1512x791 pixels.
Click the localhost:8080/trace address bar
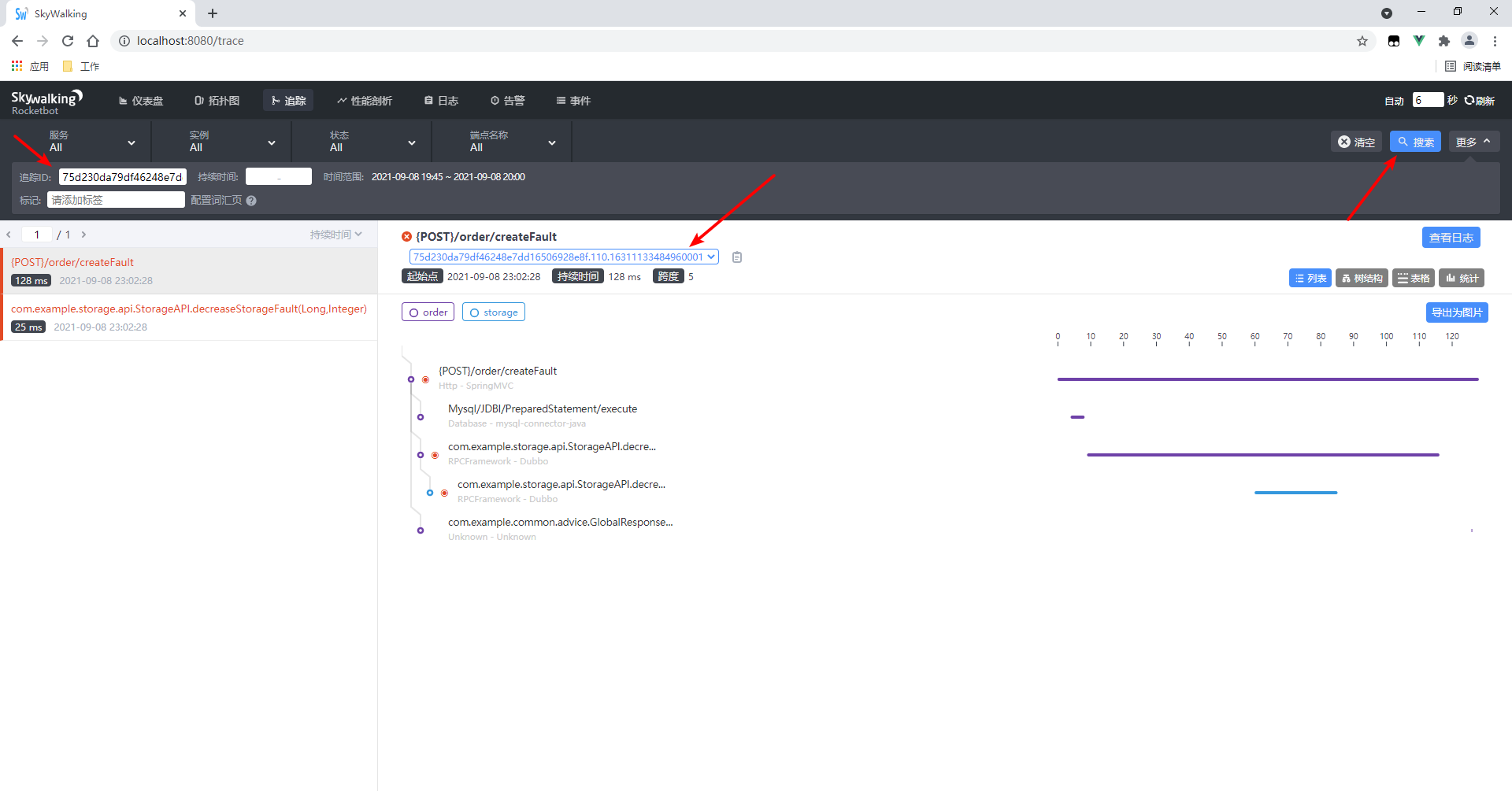[x=740, y=41]
